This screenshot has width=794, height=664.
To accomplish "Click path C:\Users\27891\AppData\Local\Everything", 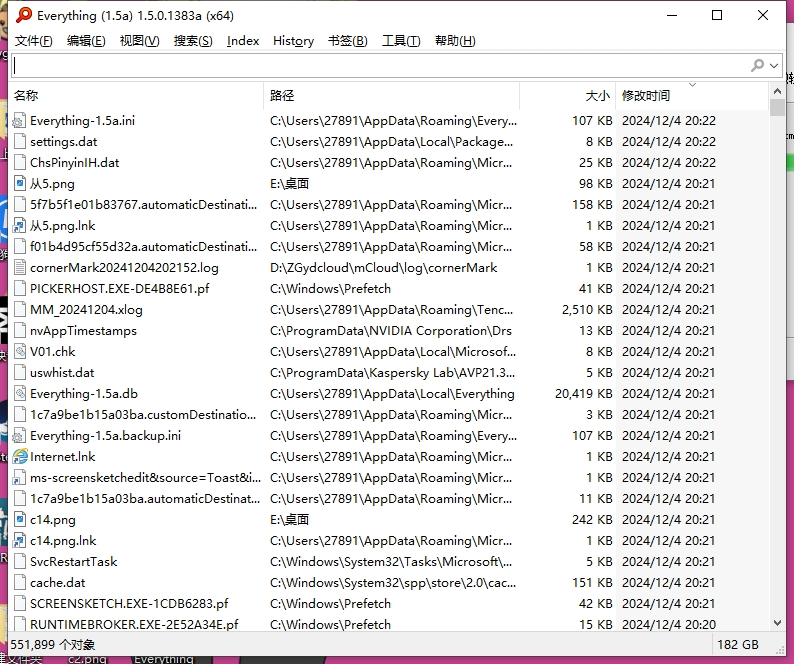I will pyautogui.click(x=392, y=394).
